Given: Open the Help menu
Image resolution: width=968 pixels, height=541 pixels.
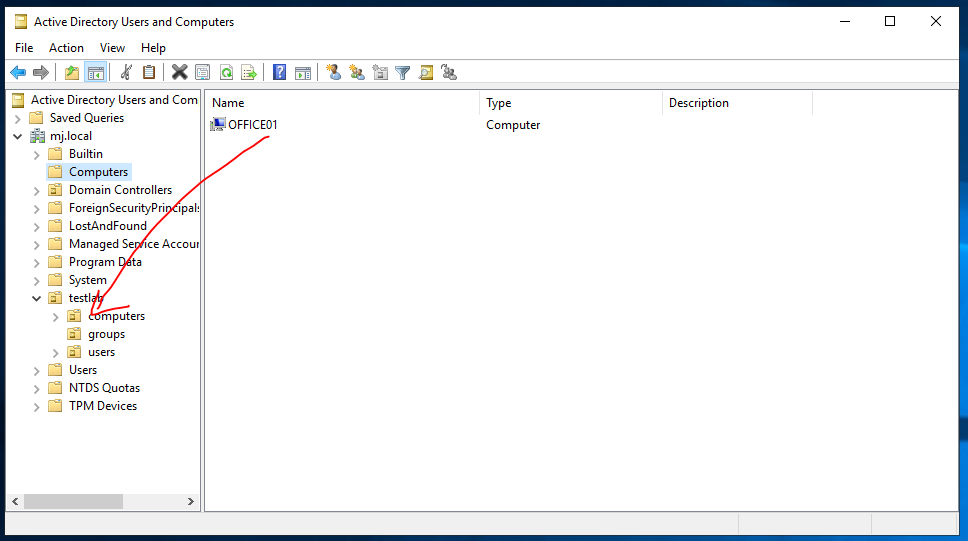Looking at the screenshot, I should (153, 48).
